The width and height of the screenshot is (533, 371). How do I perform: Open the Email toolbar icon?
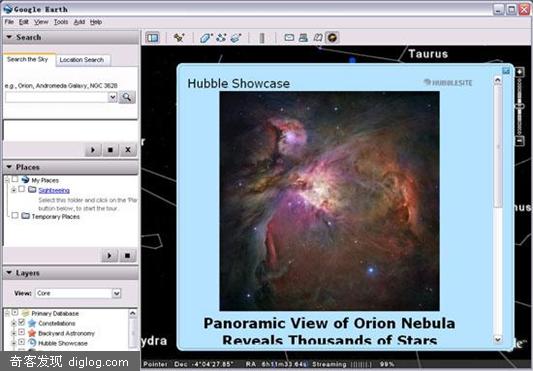(289, 37)
